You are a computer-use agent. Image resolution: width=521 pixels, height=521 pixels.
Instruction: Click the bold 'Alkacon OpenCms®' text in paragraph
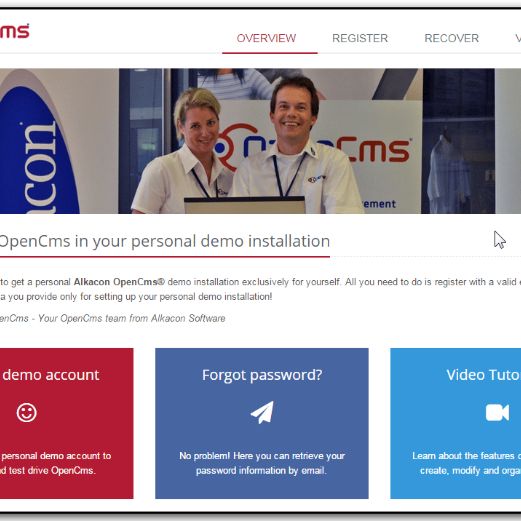(x=119, y=282)
